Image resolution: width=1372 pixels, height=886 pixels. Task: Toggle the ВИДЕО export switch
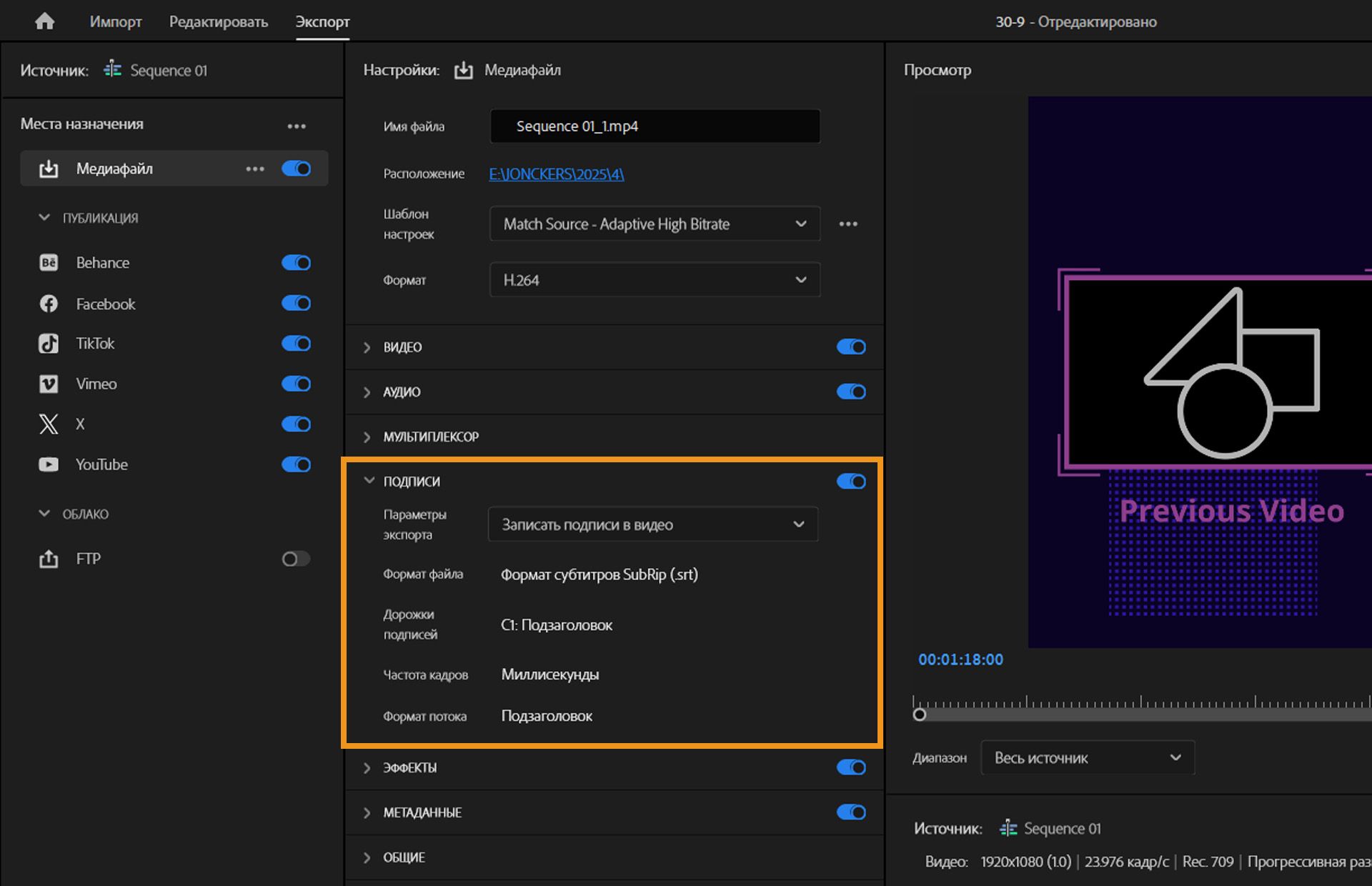pos(850,347)
